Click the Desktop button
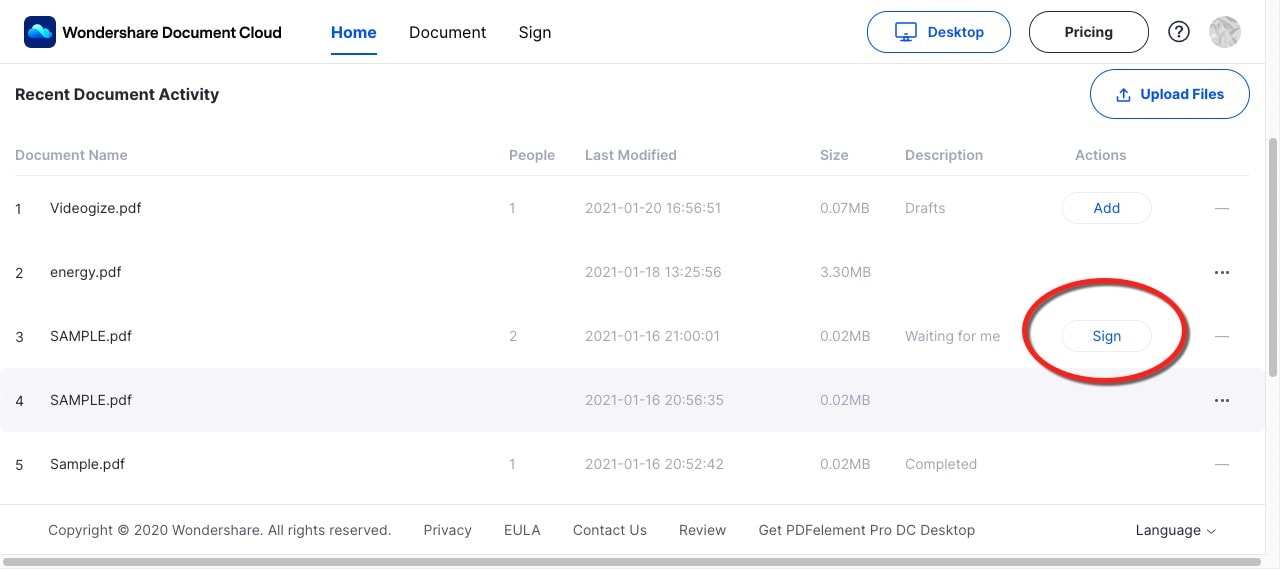1280x569 pixels. [x=938, y=32]
